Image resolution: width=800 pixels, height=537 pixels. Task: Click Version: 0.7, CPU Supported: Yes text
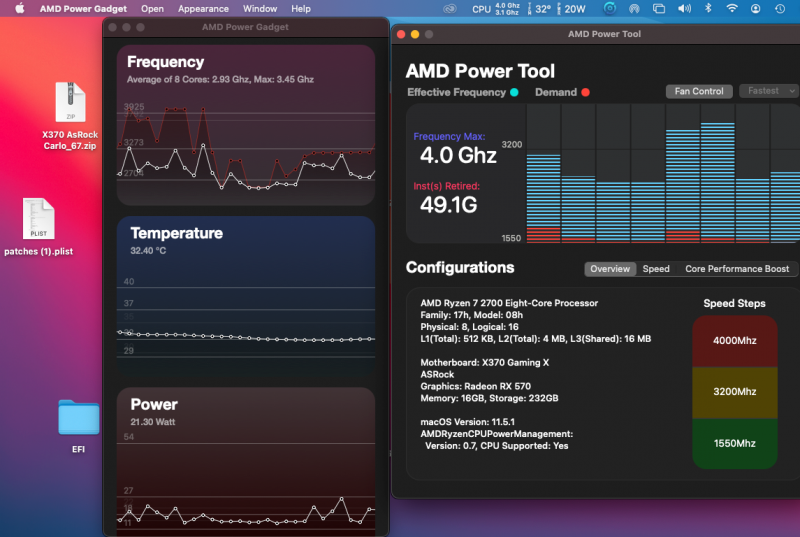click(496, 446)
